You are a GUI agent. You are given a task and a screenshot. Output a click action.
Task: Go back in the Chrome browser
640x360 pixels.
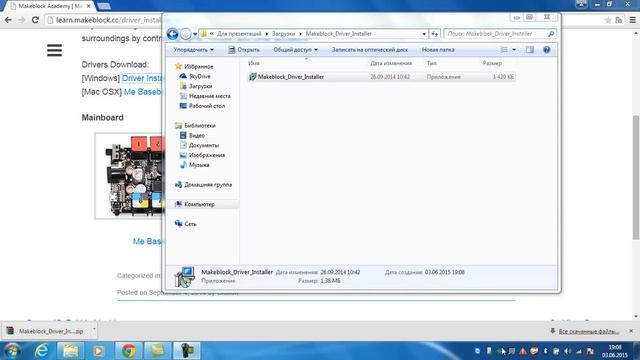coord(8,20)
